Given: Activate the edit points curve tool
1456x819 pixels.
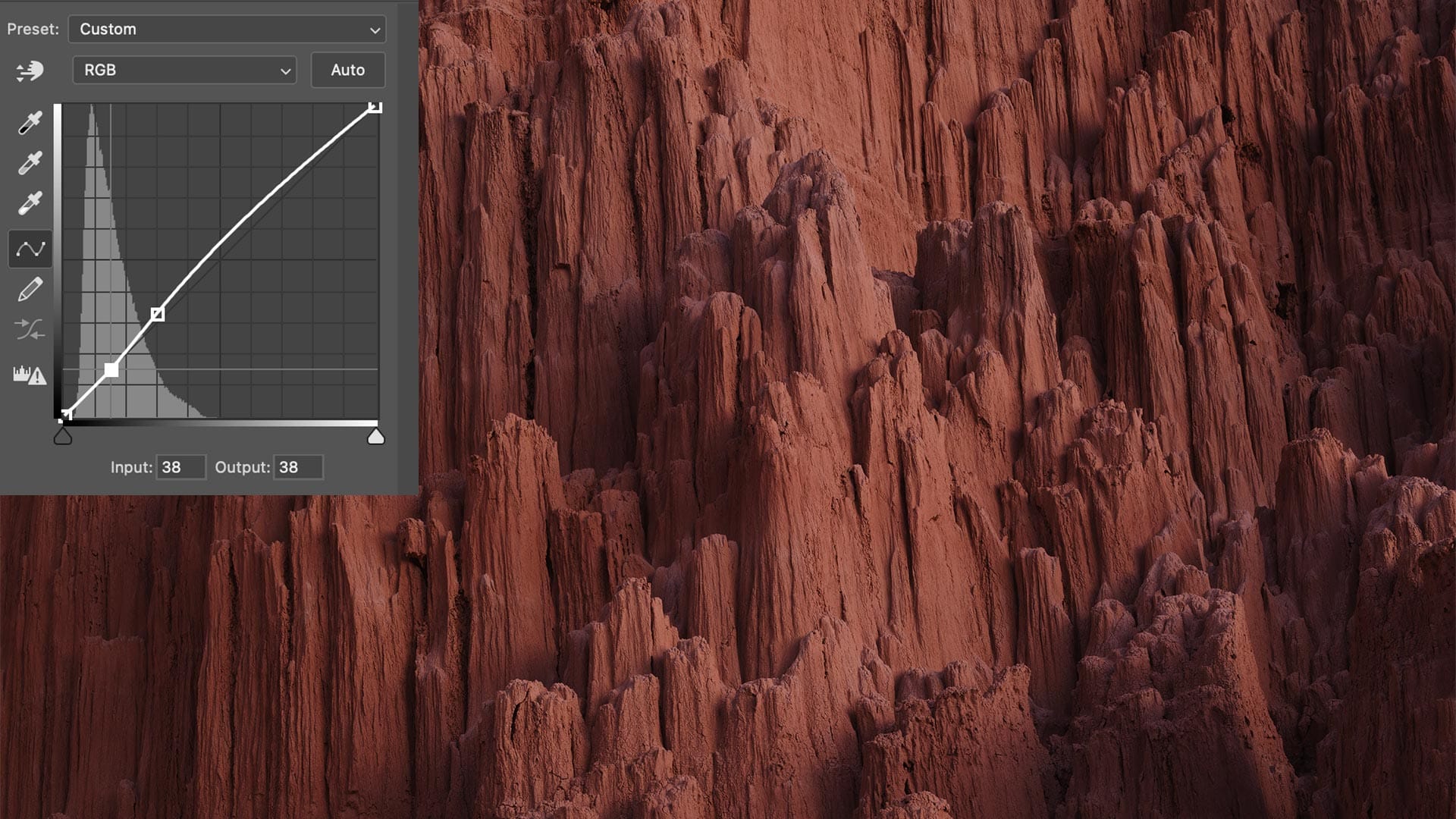Looking at the screenshot, I should coord(30,249).
